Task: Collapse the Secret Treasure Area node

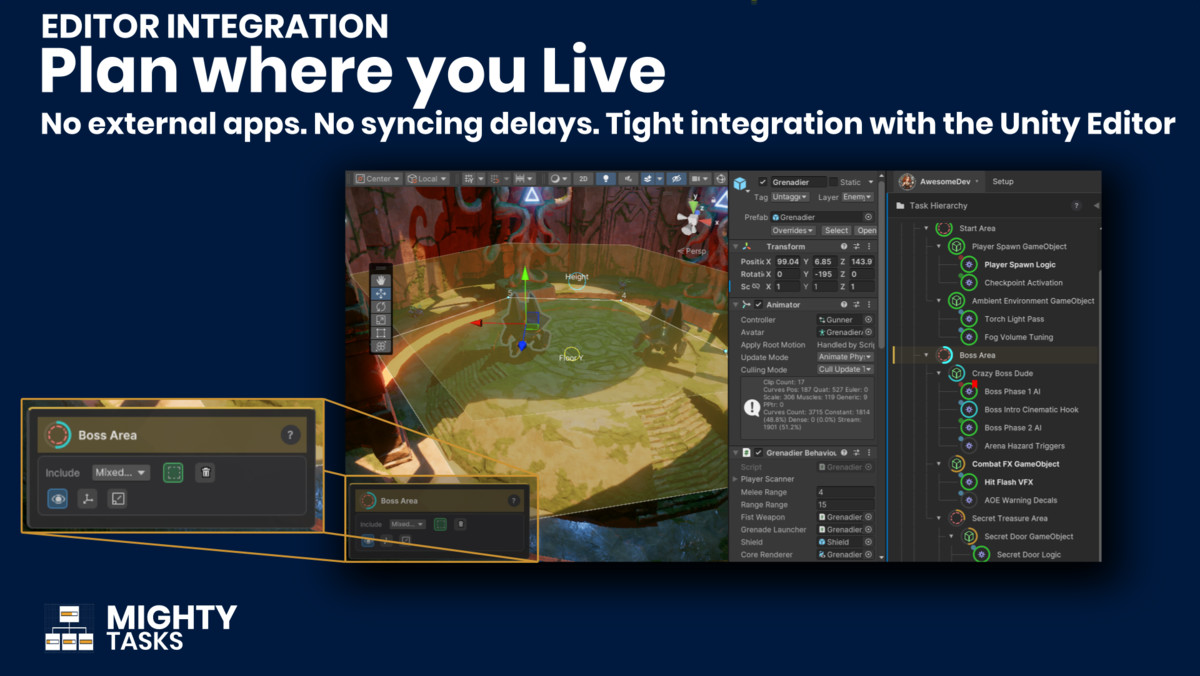Action: pyautogui.click(x=938, y=518)
